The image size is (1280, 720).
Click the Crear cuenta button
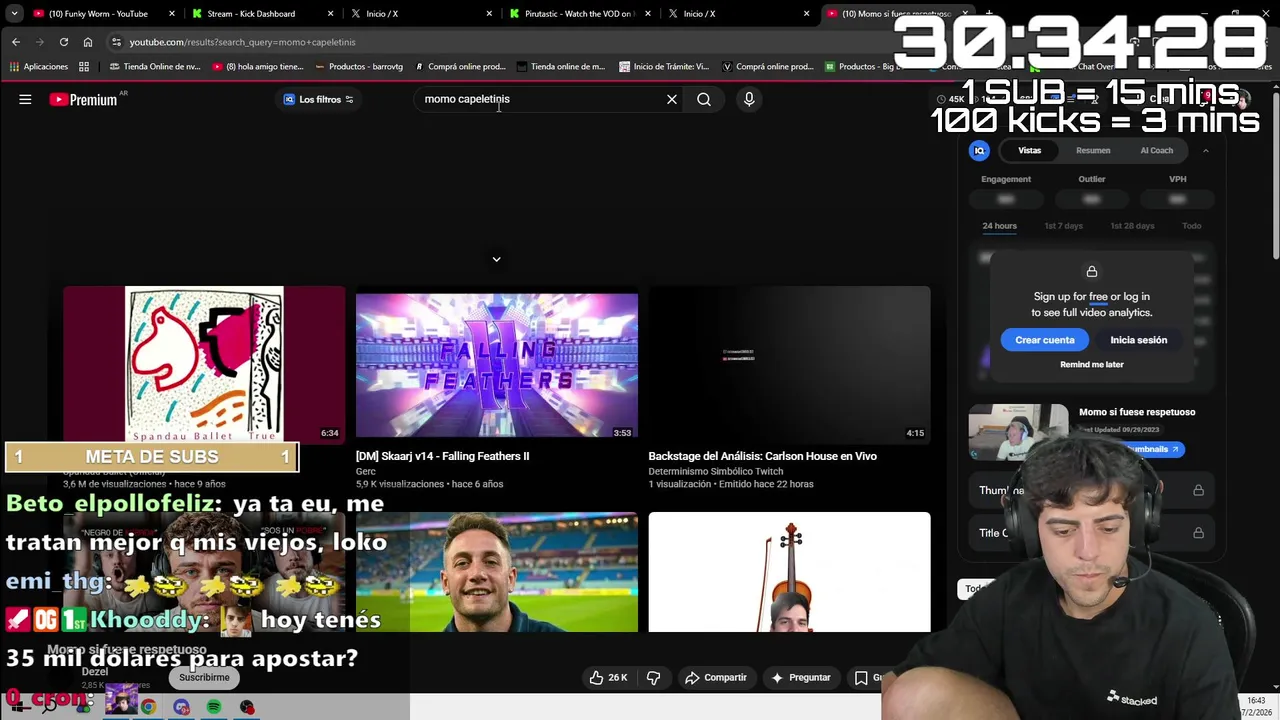[x=1045, y=340]
